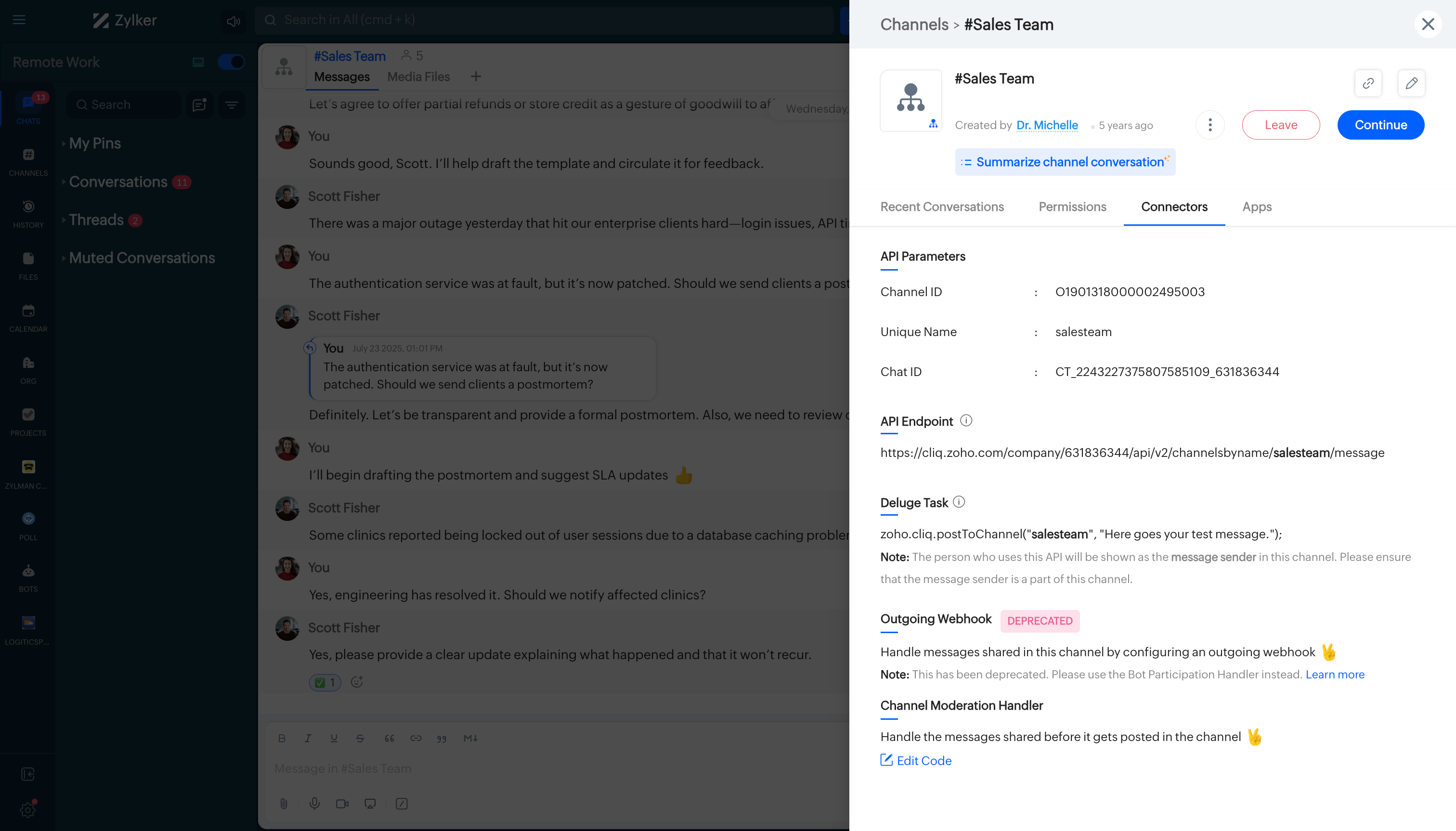Click the filter icon beside the search
1456x831 pixels.
(x=231, y=104)
